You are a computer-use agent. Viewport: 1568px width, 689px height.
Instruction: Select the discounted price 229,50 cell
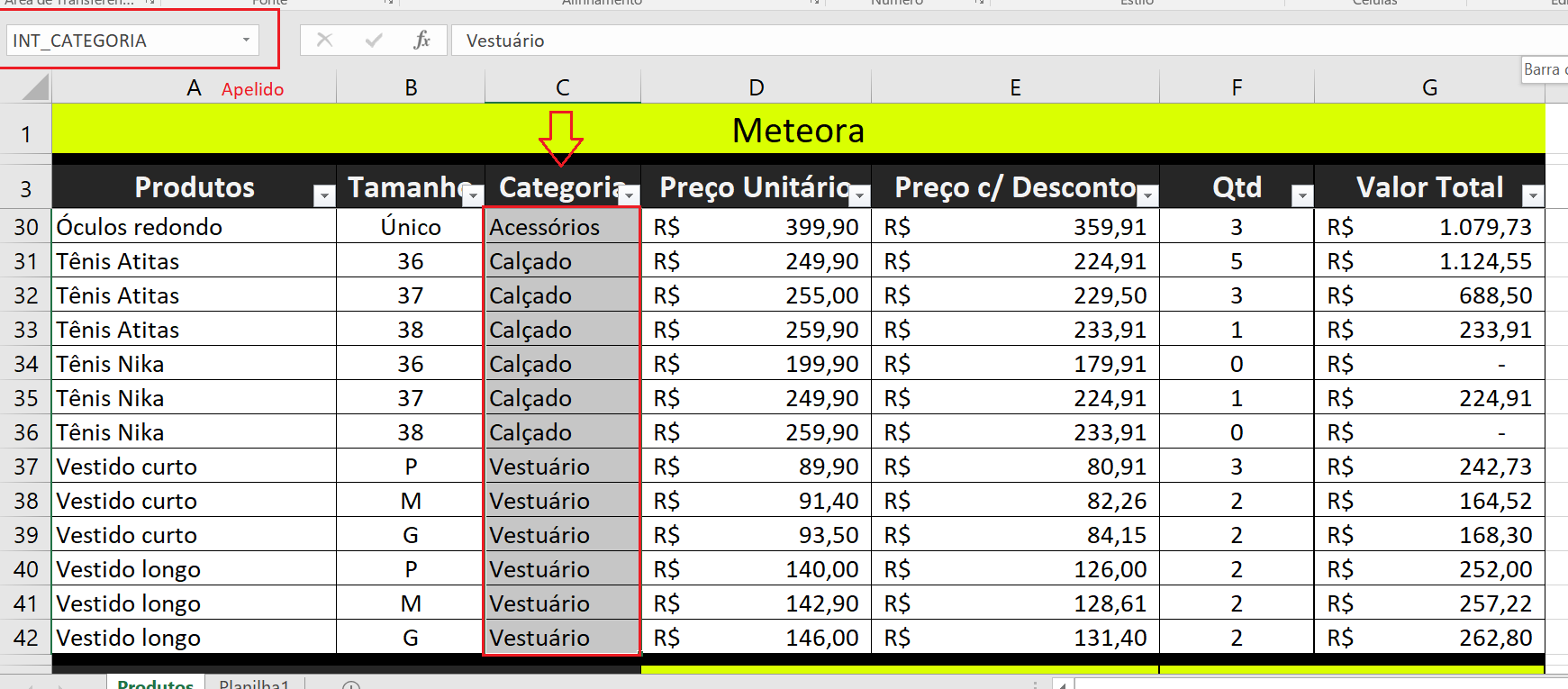(x=1015, y=295)
